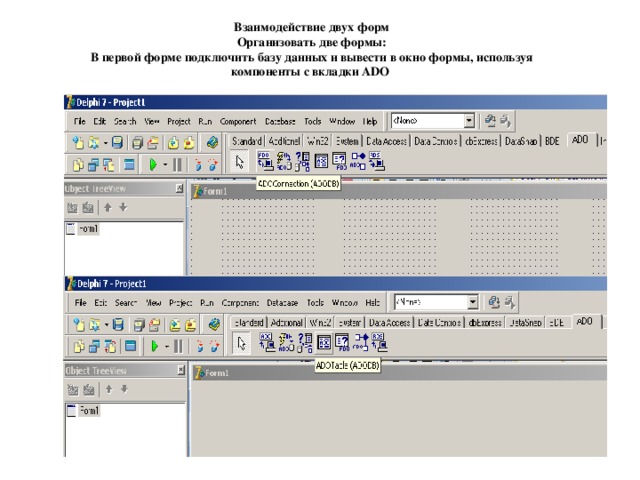Click Add file to project icon, upper window
This screenshot has width=640, height=480.
(173, 142)
